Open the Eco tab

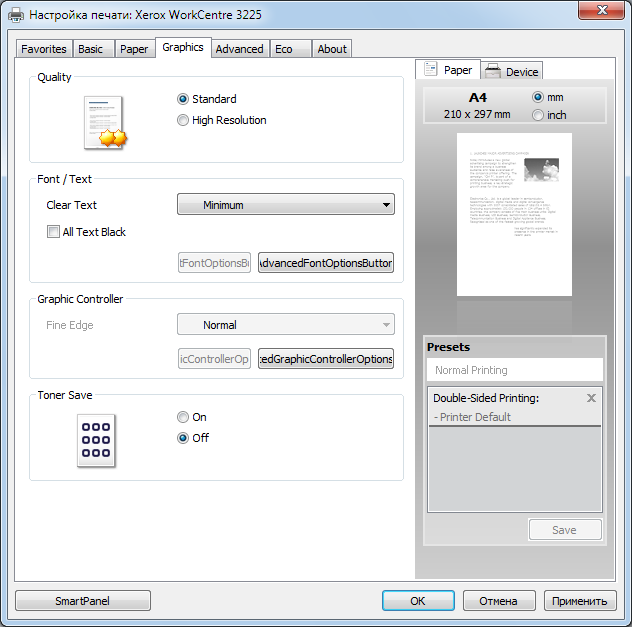point(290,49)
